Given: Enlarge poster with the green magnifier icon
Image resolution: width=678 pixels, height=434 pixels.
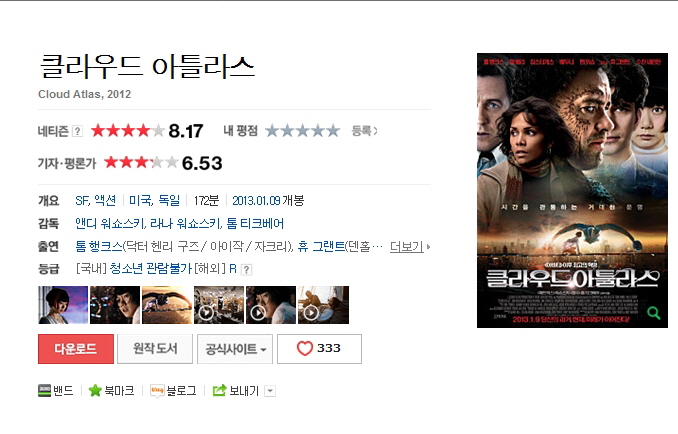Looking at the screenshot, I should pyautogui.click(x=653, y=313).
